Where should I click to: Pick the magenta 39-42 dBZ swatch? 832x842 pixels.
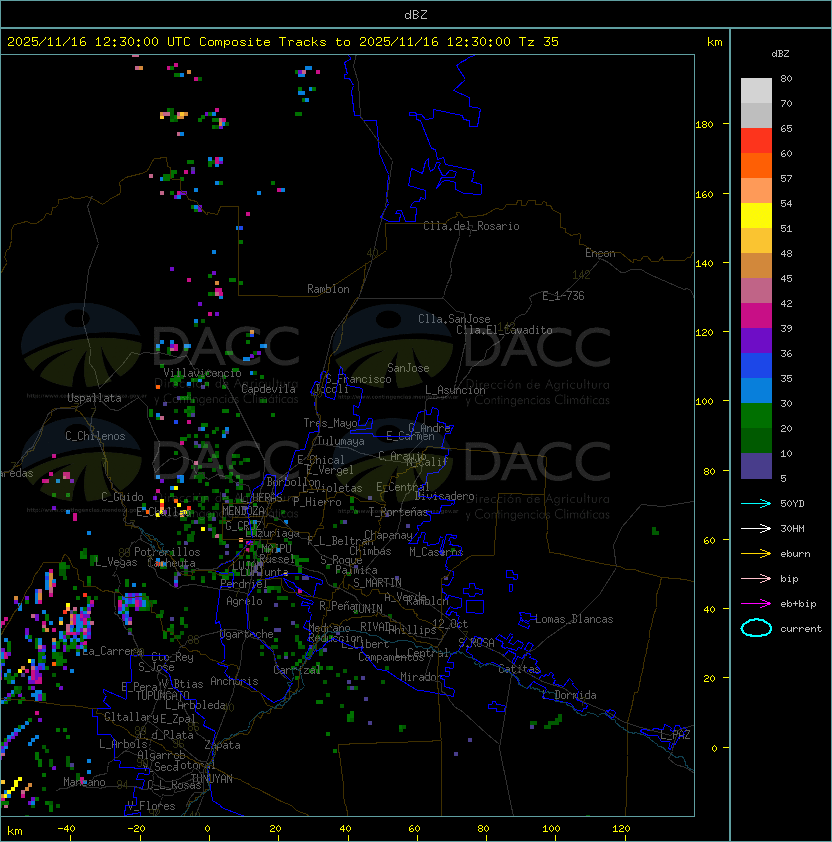(x=756, y=316)
